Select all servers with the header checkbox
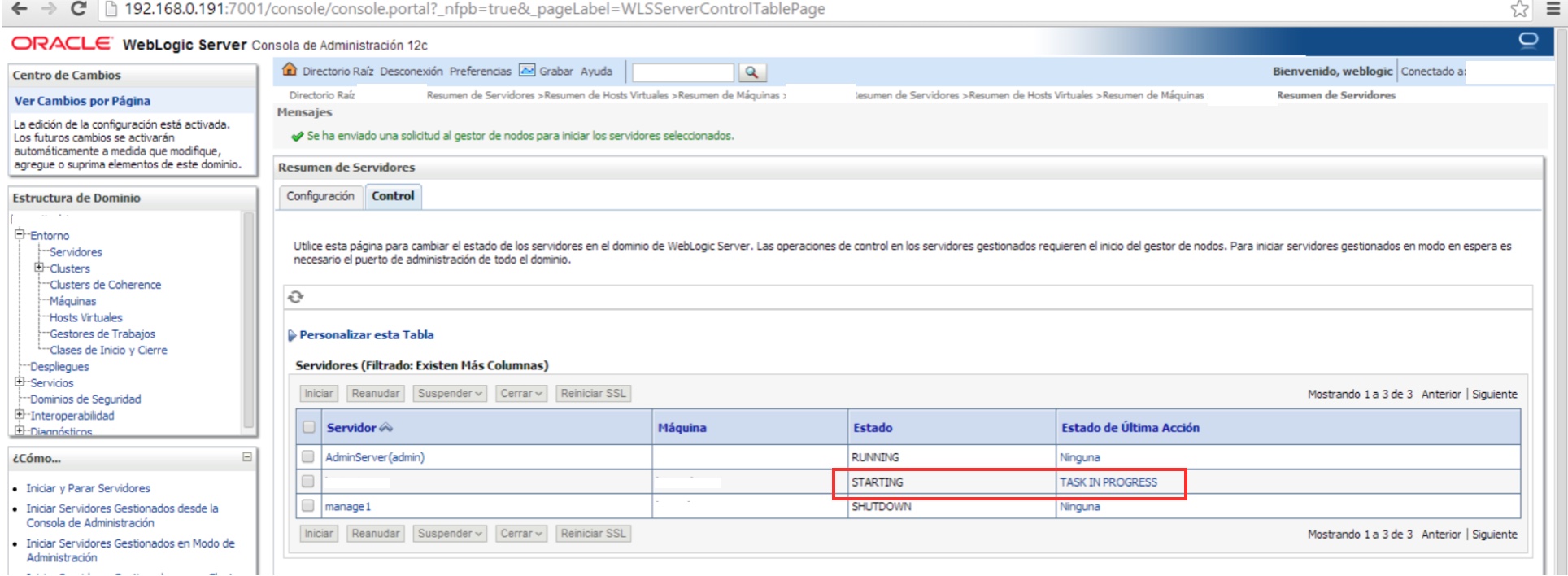The width and height of the screenshot is (1568, 576). pyautogui.click(x=309, y=427)
